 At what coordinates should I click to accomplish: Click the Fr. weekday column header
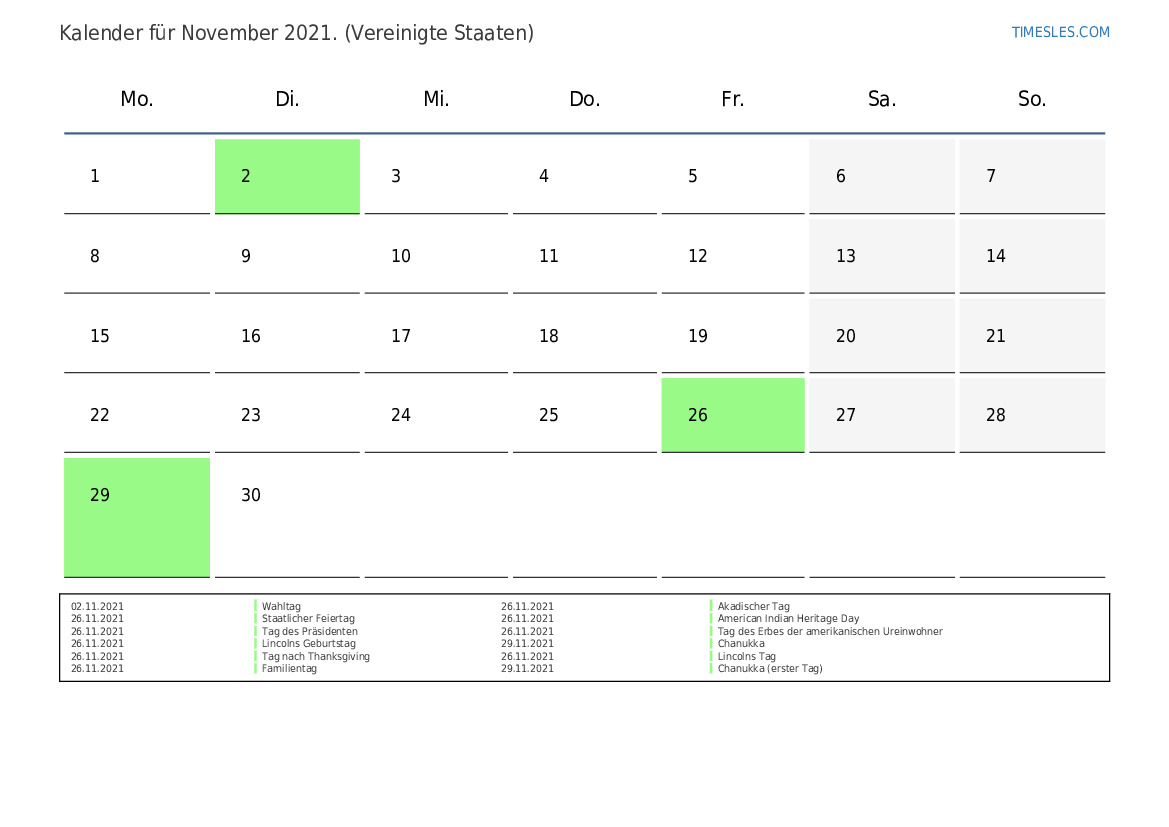coord(733,99)
